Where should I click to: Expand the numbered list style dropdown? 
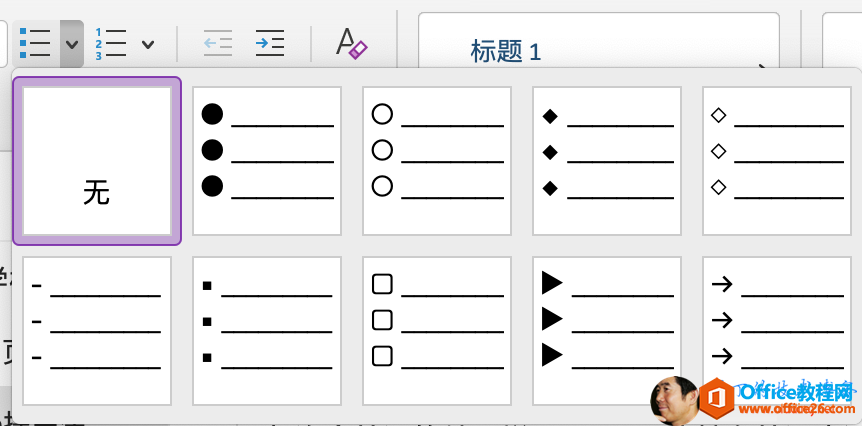pyautogui.click(x=148, y=44)
